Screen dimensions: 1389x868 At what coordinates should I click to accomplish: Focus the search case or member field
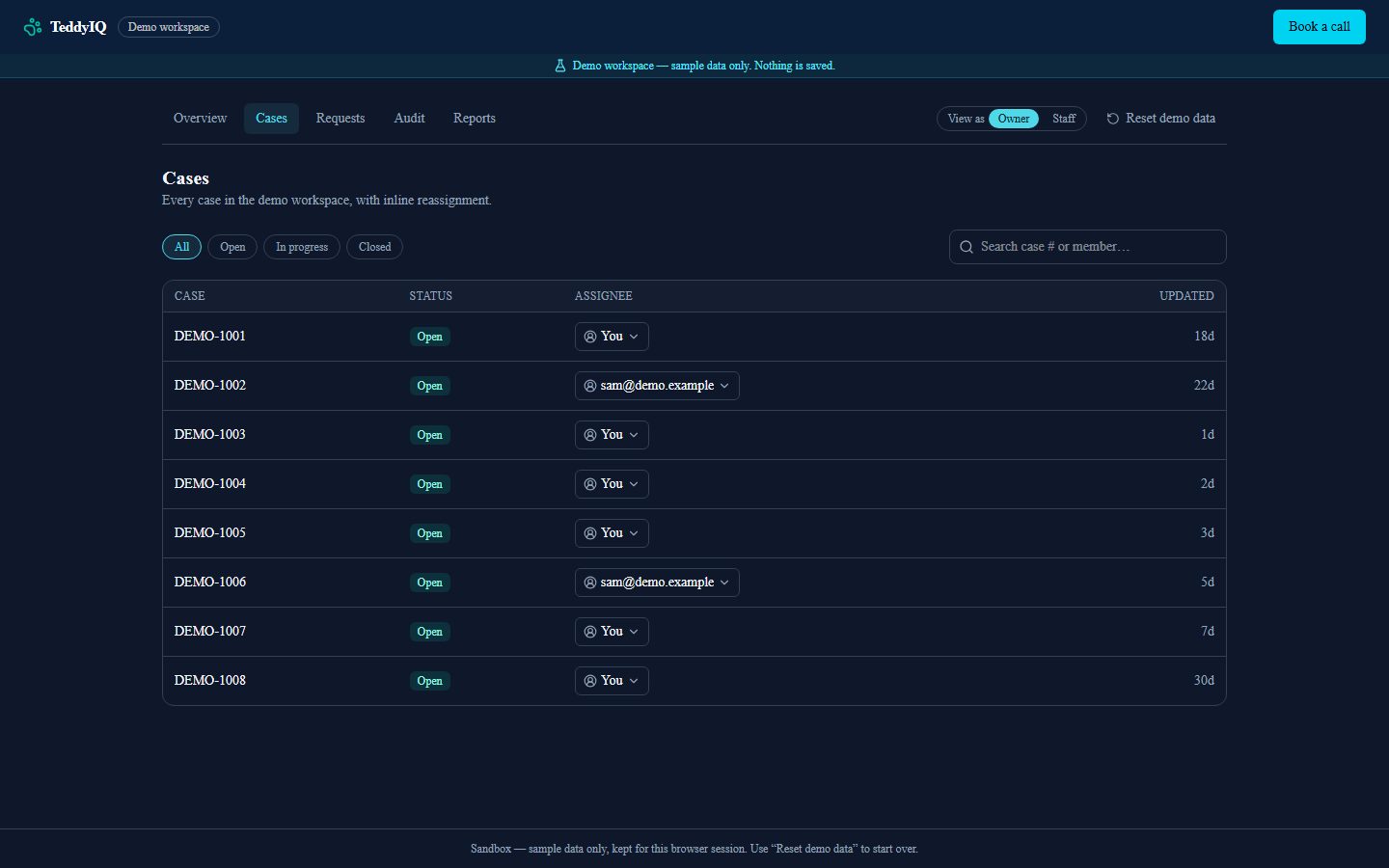coord(1087,247)
